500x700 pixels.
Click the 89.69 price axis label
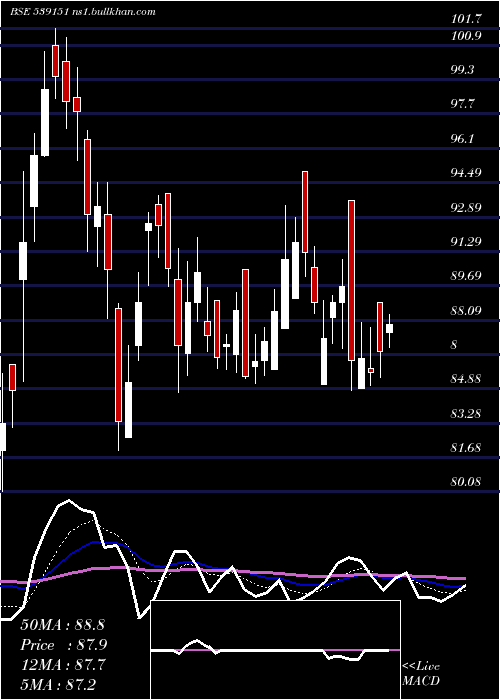point(466,276)
